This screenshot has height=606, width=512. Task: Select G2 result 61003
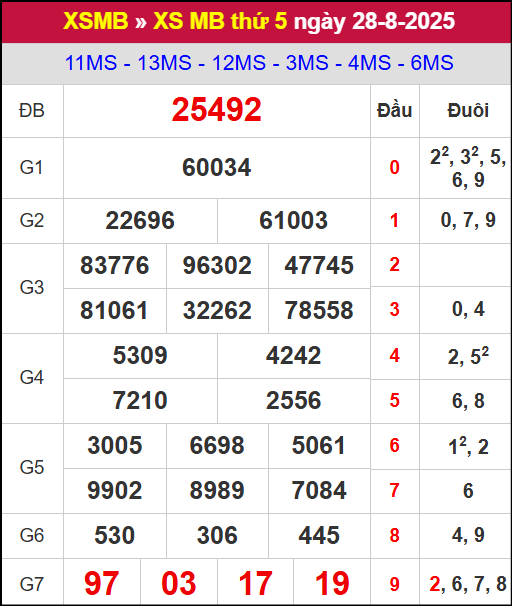pos(294,221)
